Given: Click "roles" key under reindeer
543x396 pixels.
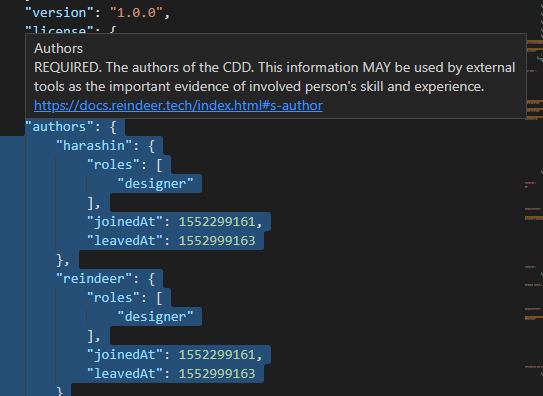Looking at the screenshot, I should click(114, 298).
